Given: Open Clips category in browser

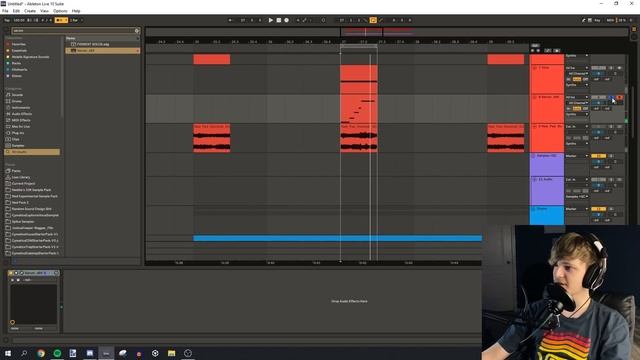Looking at the screenshot, I should pos(16,139).
